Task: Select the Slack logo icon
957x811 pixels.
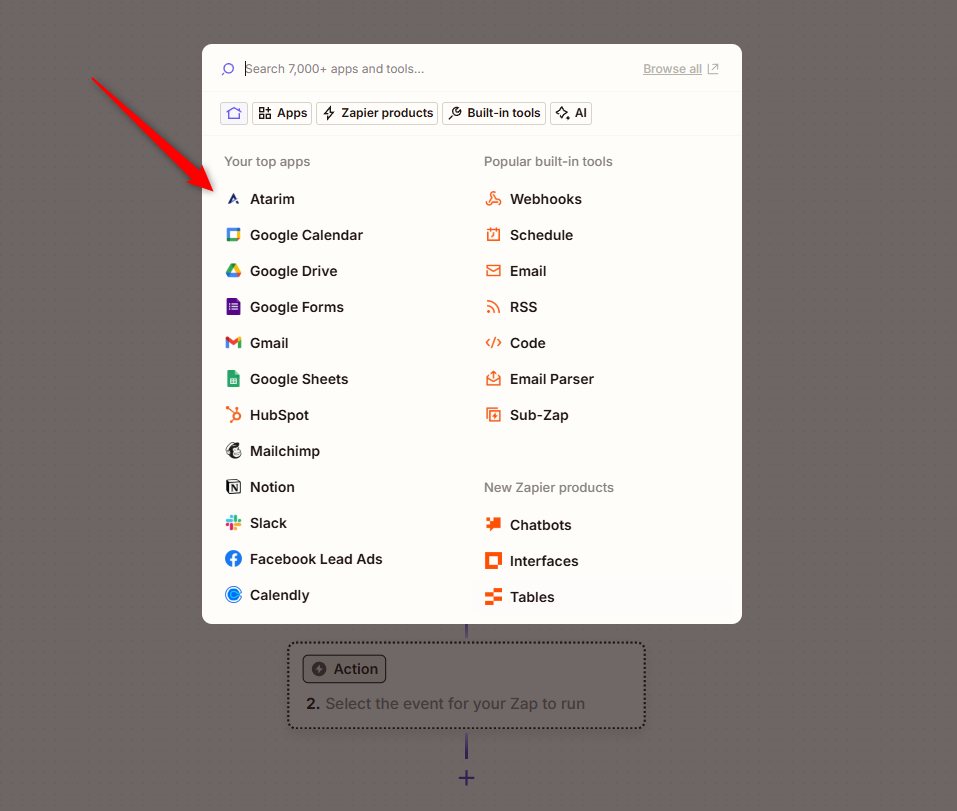Action: (233, 523)
